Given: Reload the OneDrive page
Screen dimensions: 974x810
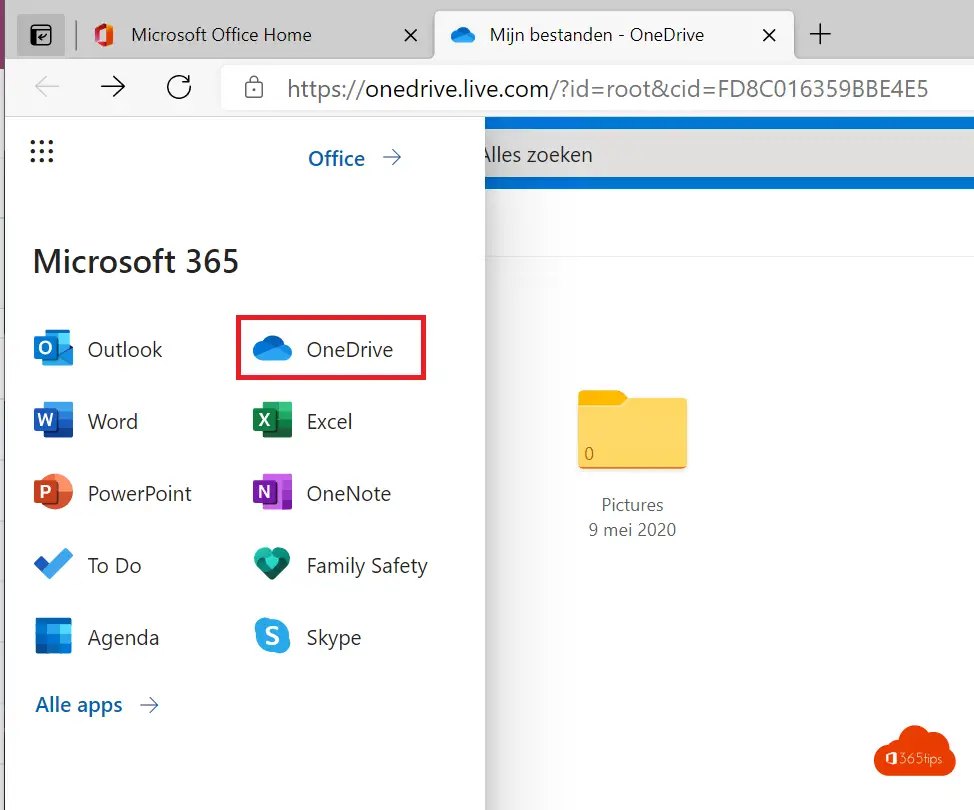Looking at the screenshot, I should coord(179,87).
